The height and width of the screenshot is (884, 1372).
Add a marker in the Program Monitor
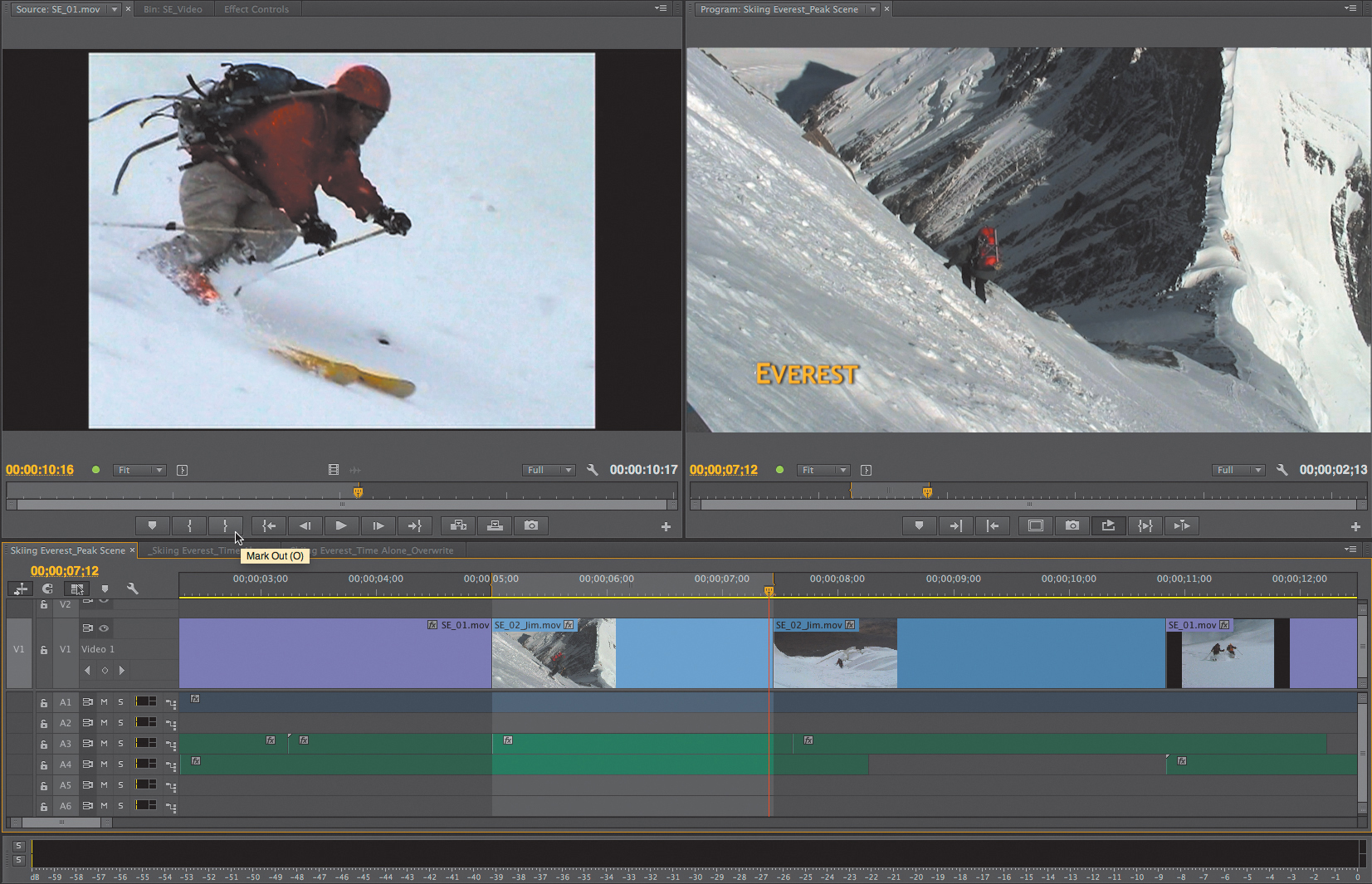(x=919, y=525)
